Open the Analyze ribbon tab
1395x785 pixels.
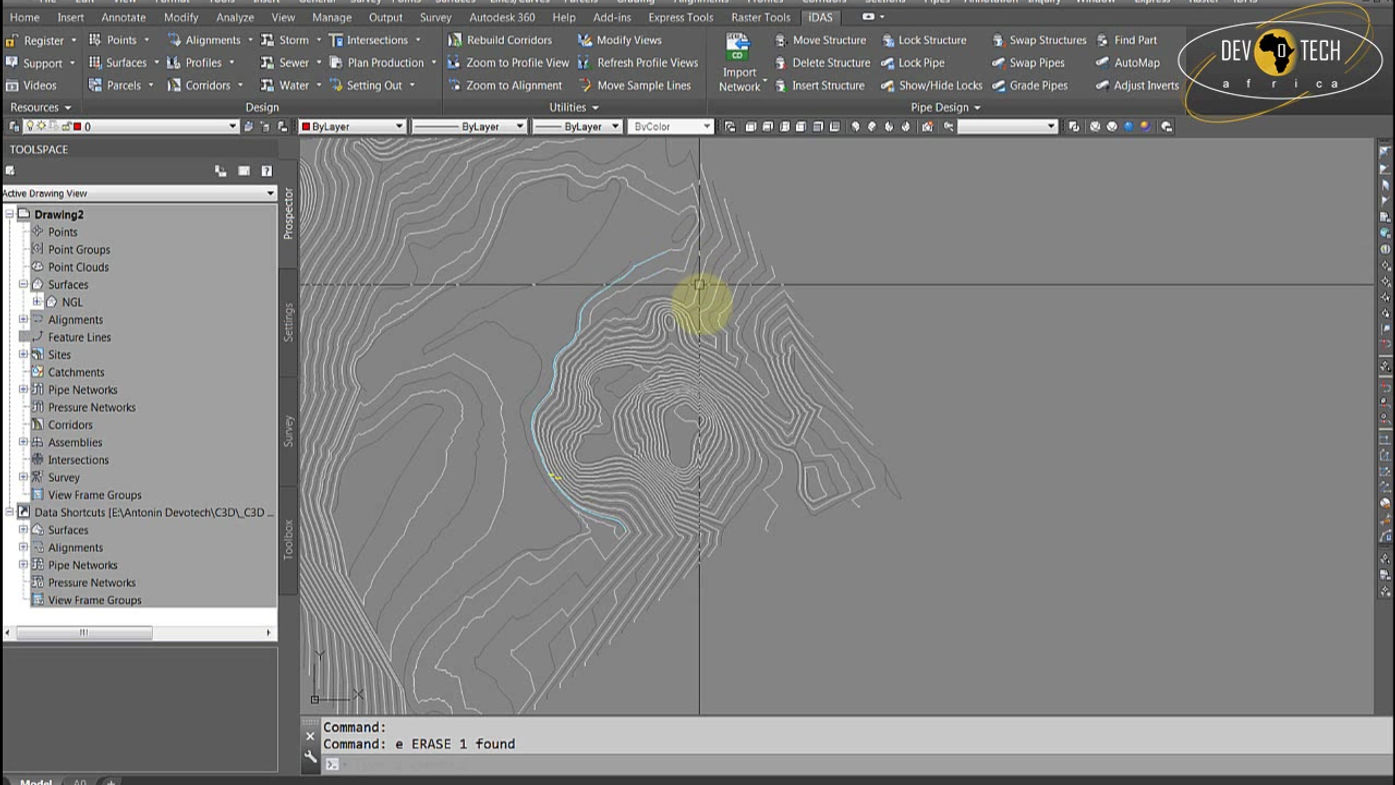pos(235,17)
